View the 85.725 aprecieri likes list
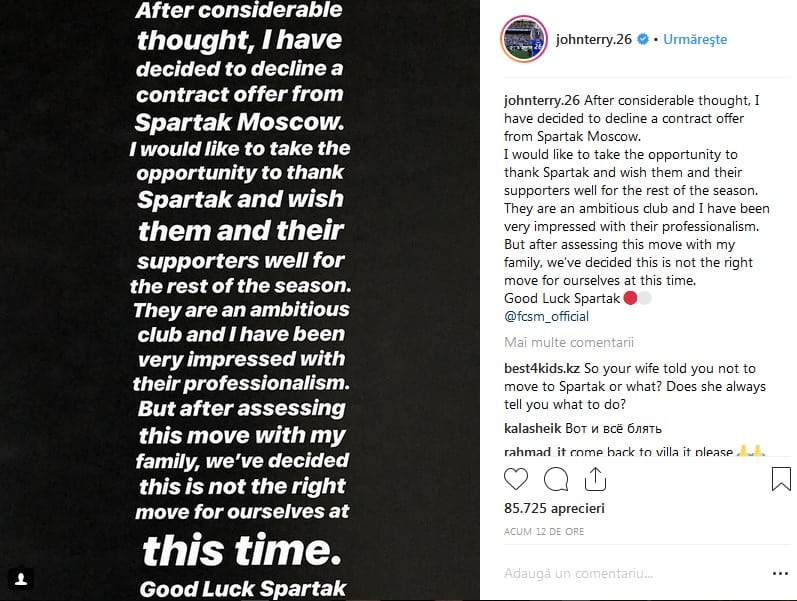The height and width of the screenshot is (601, 797). click(x=554, y=508)
